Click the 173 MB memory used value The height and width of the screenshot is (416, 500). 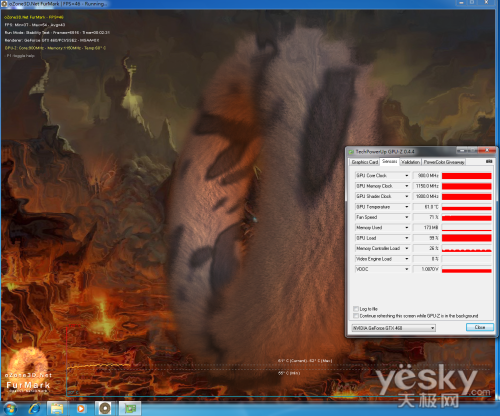pyautogui.click(x=427, y=228)
